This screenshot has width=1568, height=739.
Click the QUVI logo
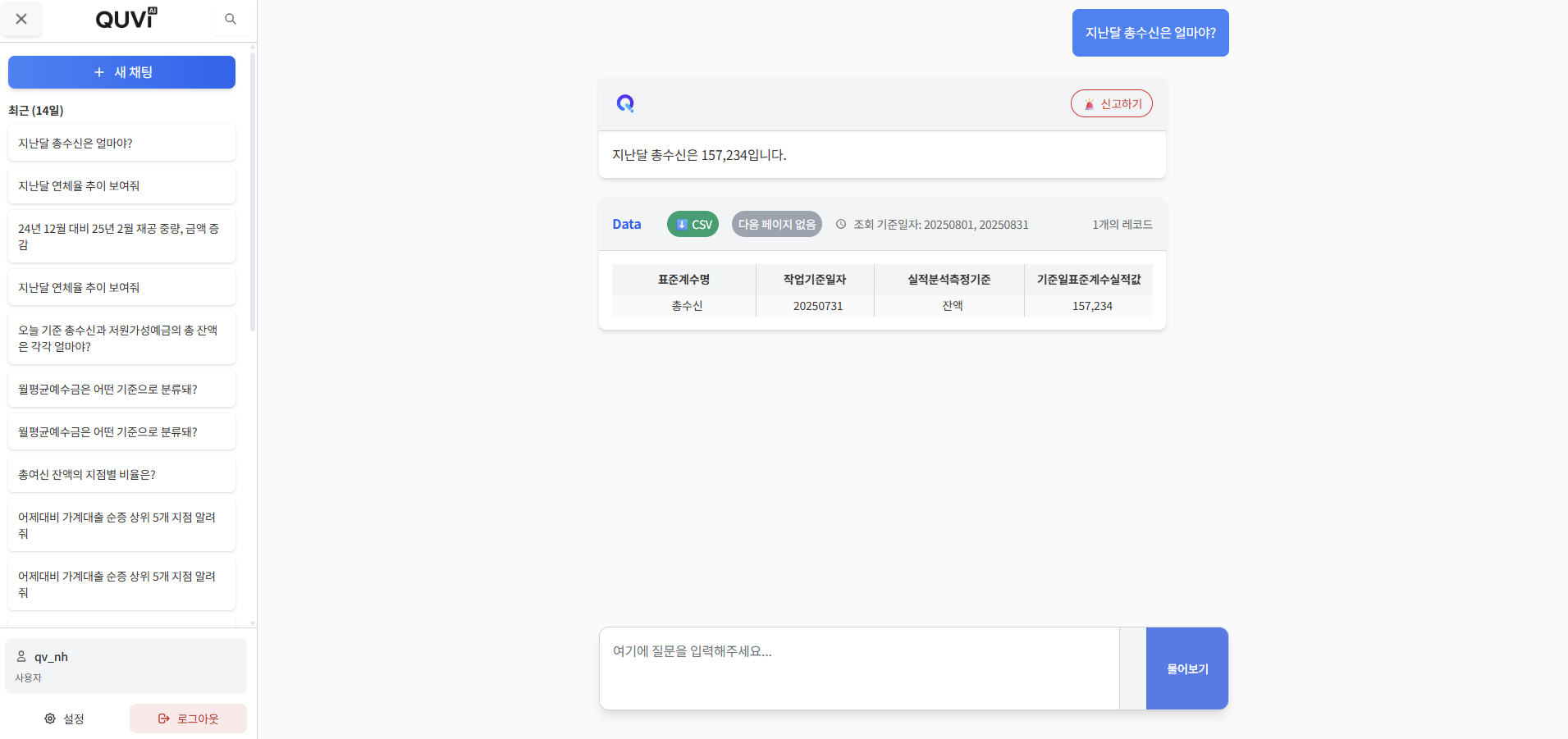[x=126, y=18]
